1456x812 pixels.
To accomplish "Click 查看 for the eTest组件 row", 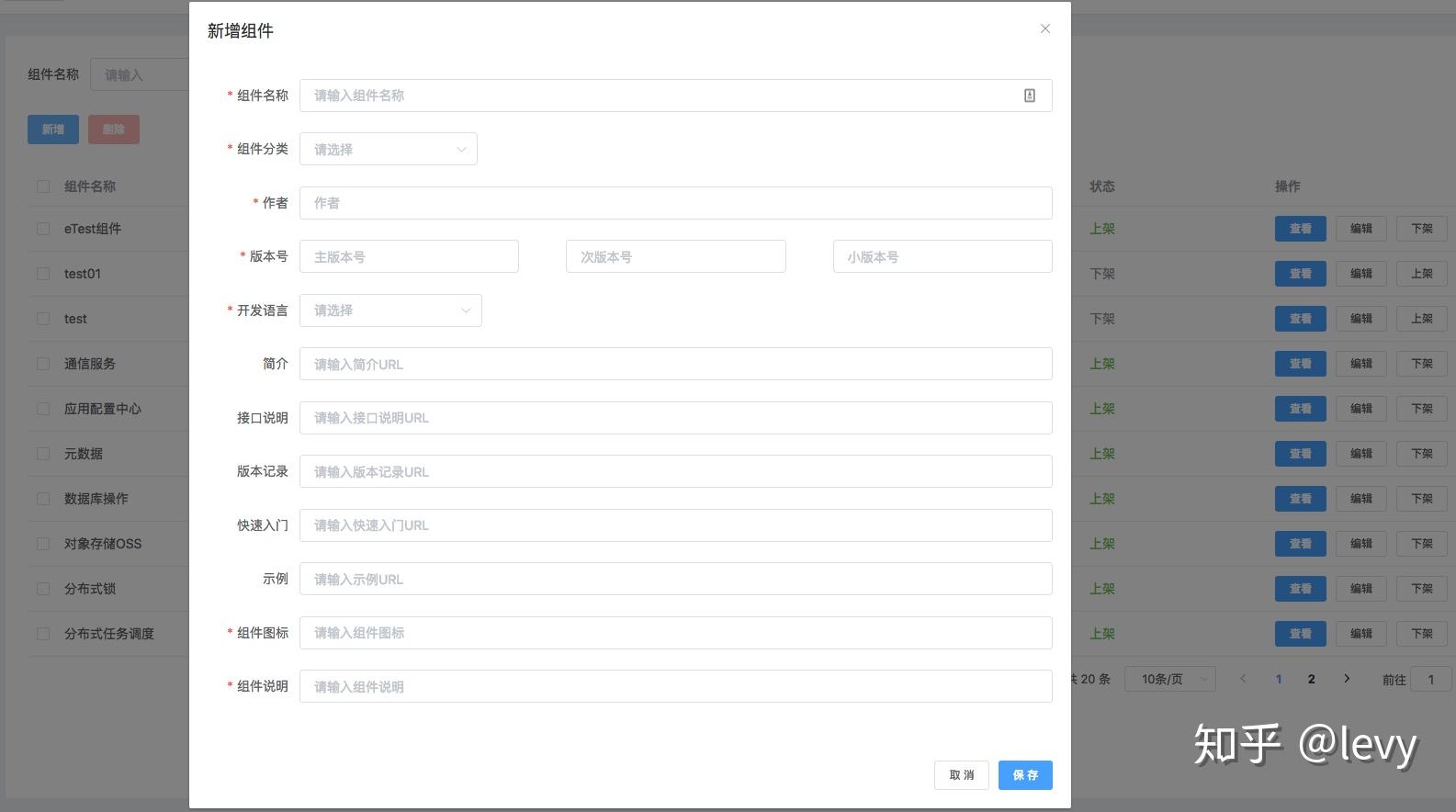I will pyautogui.click(x=1301, y=229).
